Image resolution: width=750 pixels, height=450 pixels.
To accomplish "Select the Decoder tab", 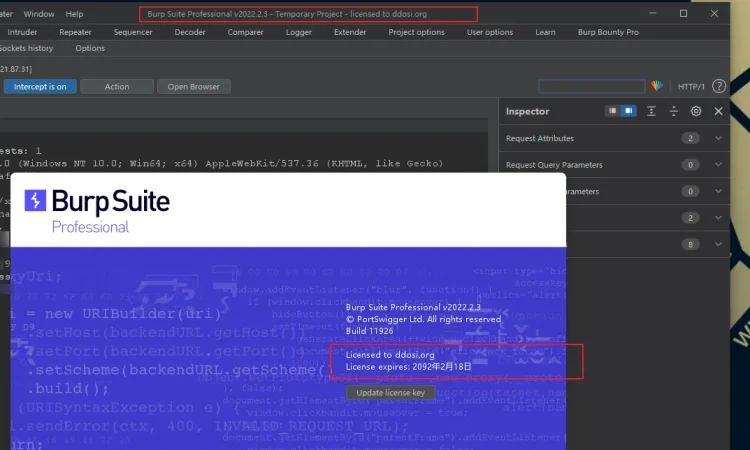I will [x=190, y=32].
